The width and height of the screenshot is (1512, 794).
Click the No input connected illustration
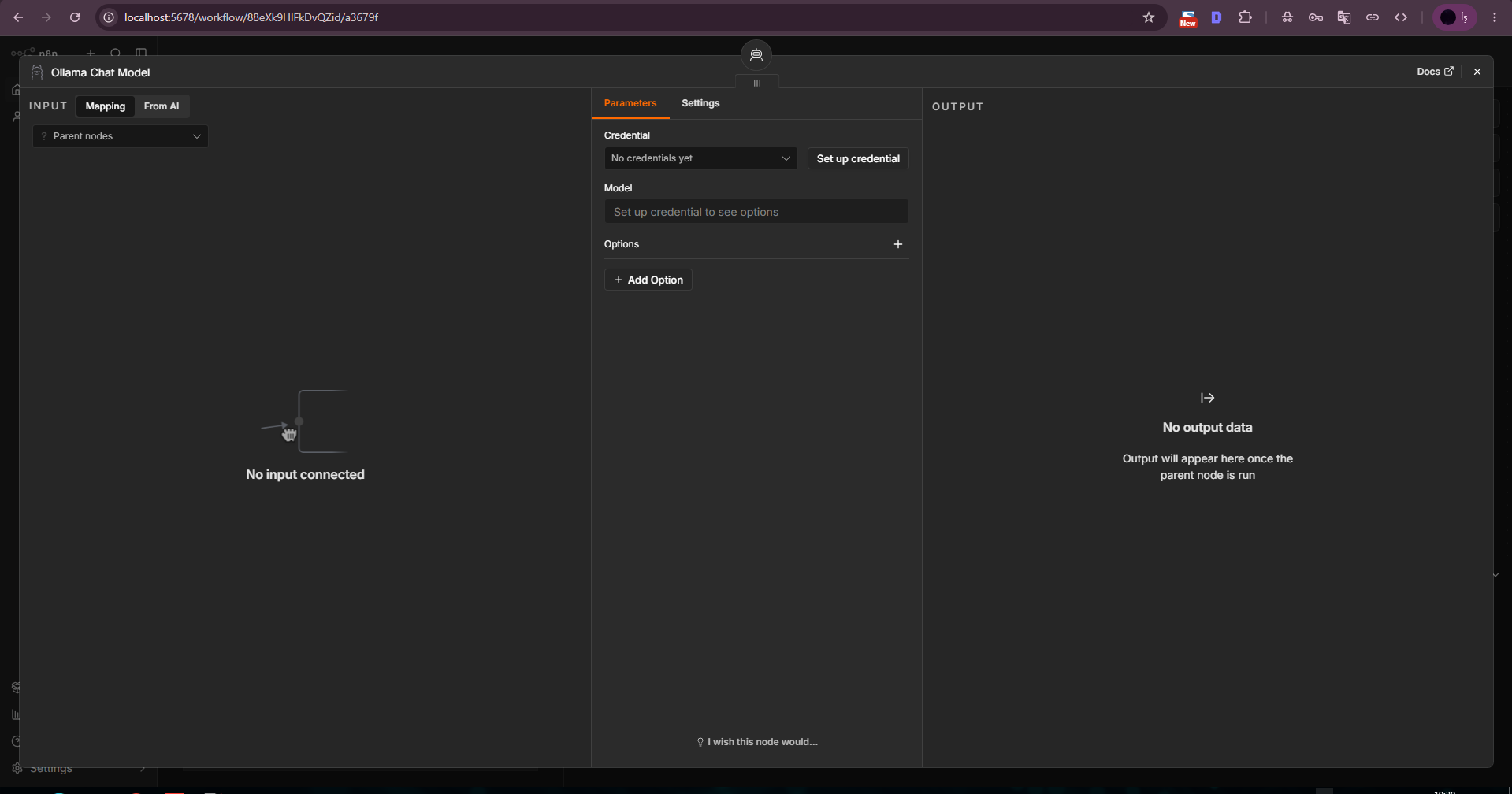pyautogui.click(x=304, y=421)
